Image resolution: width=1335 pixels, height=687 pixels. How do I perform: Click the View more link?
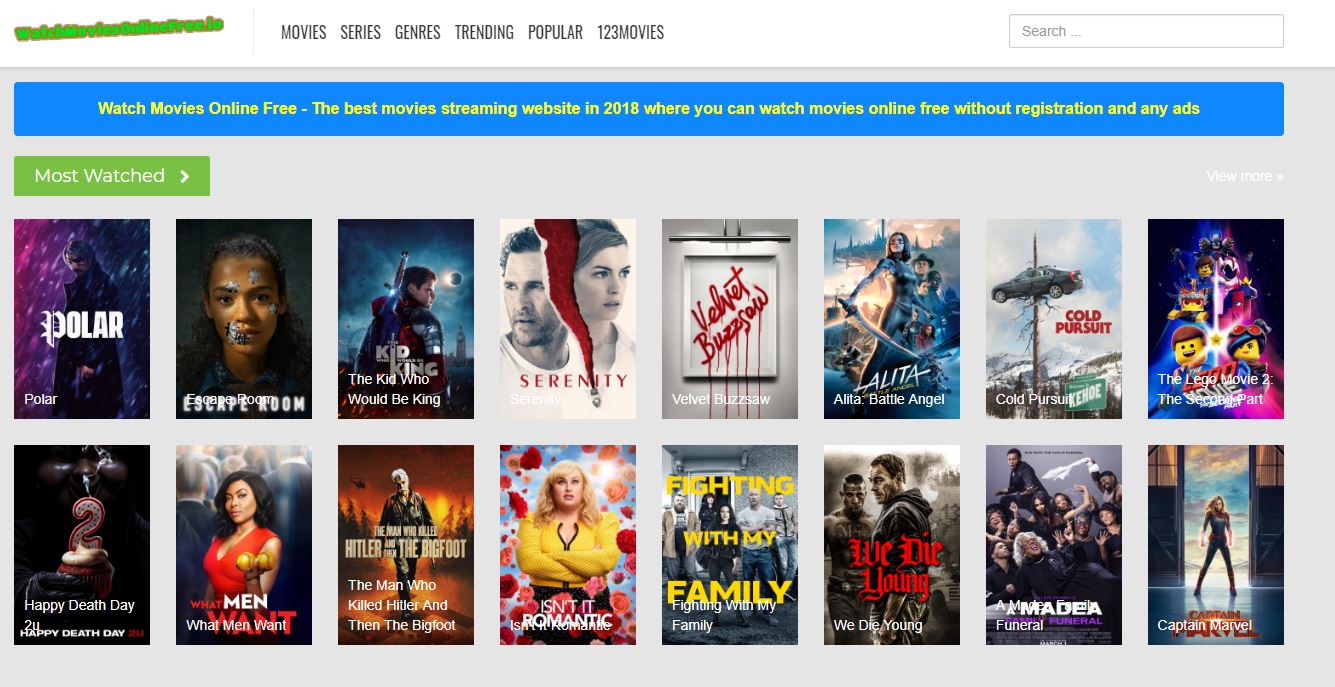click(1244, 176)
